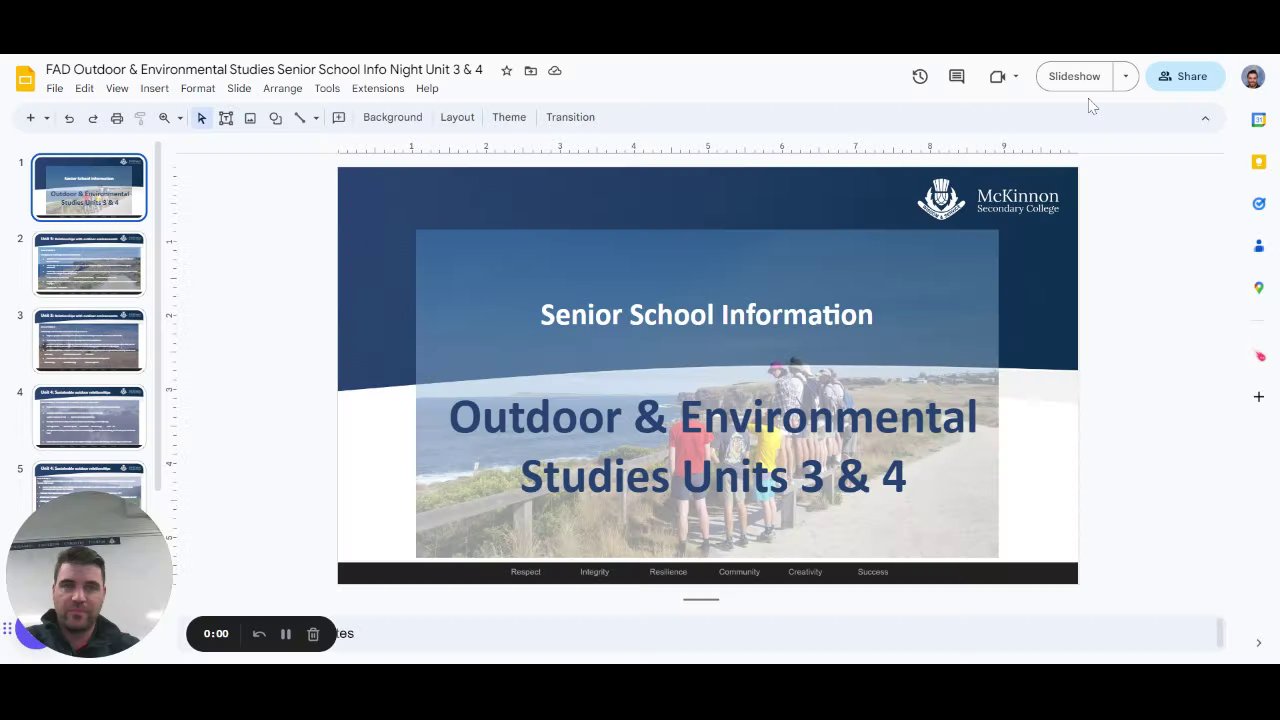Expand the new slide layout dropdown arrow
This screenshot has height=720, width=1280.
coord(46,118)
